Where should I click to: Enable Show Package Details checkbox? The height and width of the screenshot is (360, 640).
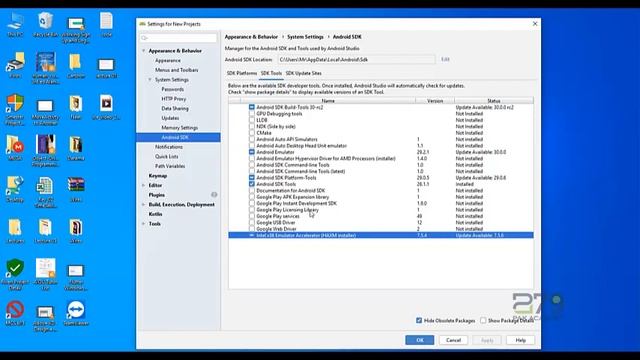coord(483,320)
